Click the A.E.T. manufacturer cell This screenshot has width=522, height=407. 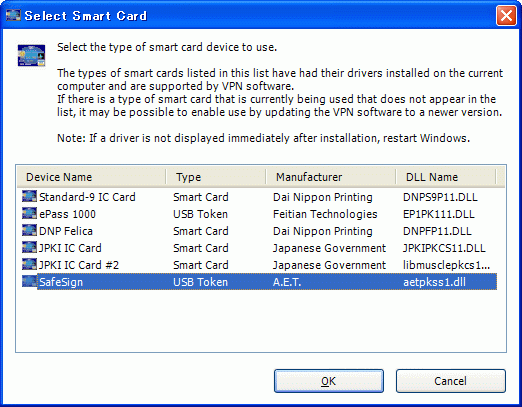287,282
